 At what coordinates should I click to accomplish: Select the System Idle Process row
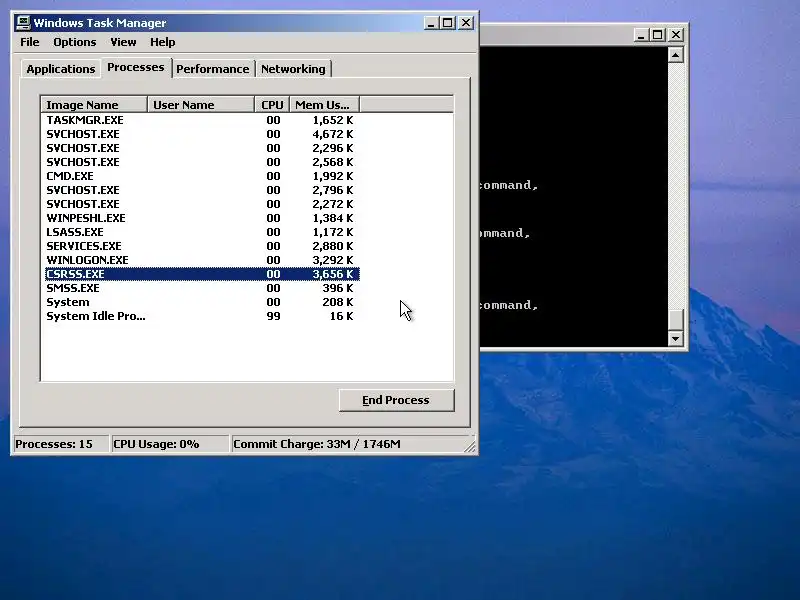pyautogui.click(x=202, y=316)
